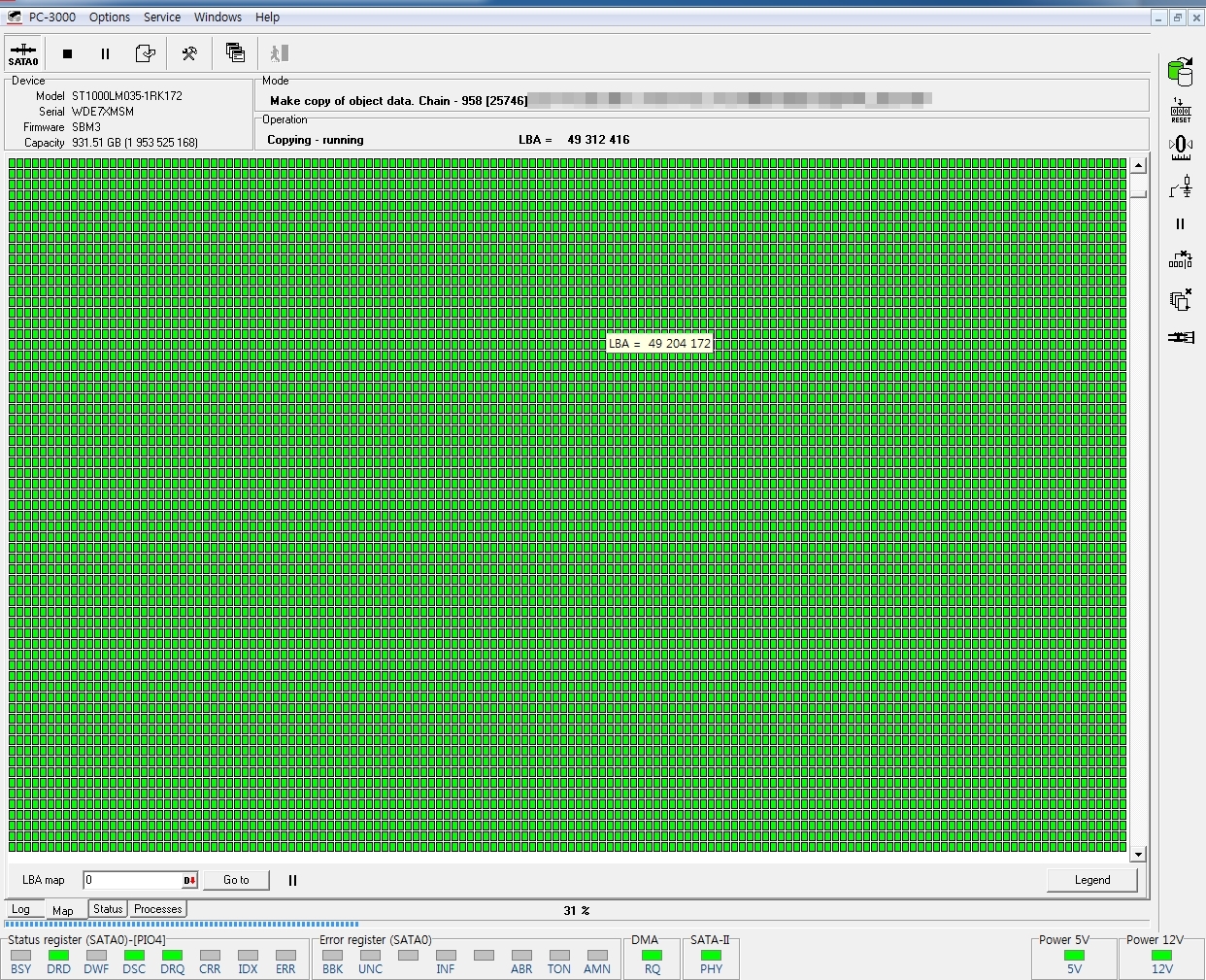Image resolution: width=1206 pixels, height=980 pixels.
Task: Click the DSC status indicator
Action: (134, 956)
